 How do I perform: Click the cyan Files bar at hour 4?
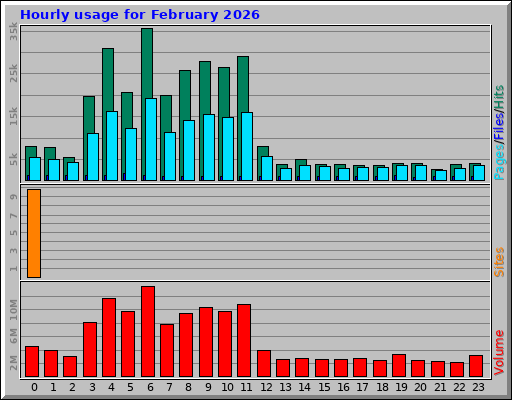(x=112, y=146)
